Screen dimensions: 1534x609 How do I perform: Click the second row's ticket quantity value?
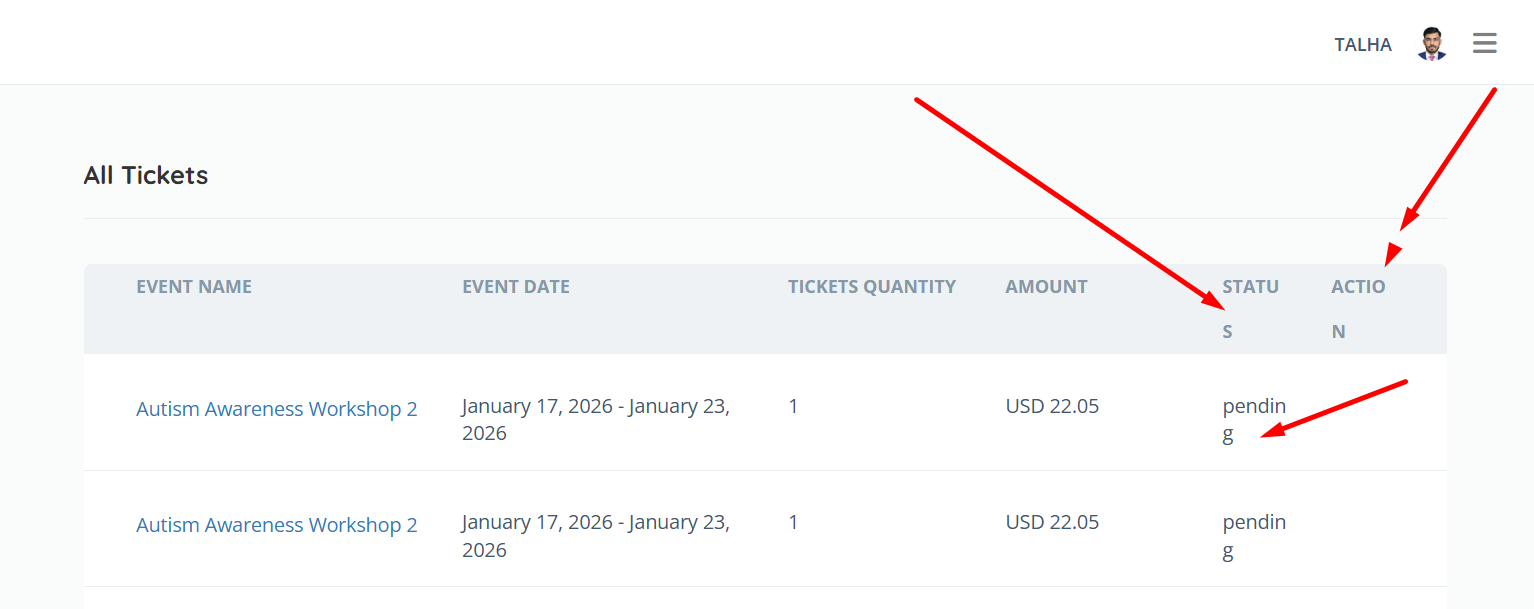[x=793, y=522]
